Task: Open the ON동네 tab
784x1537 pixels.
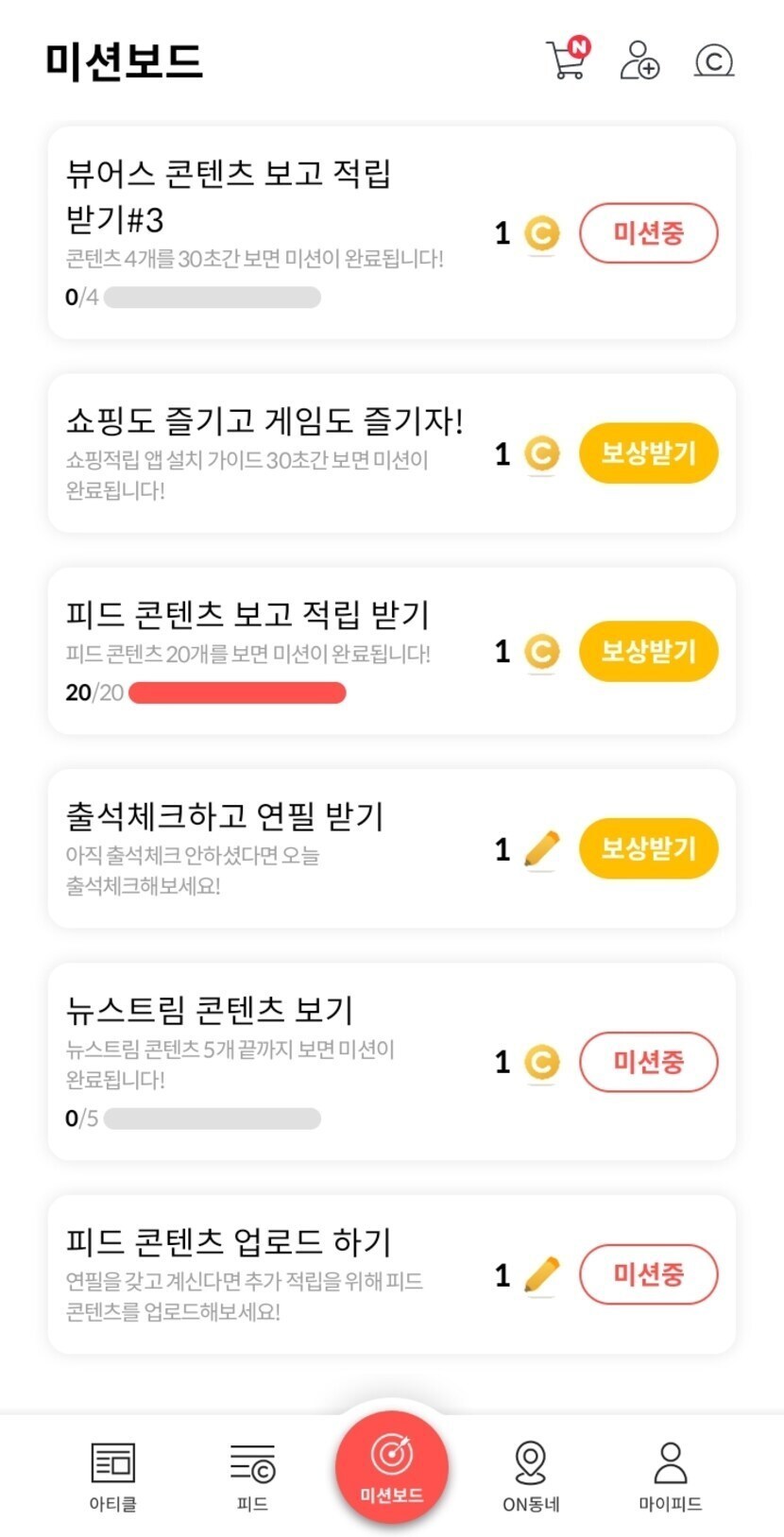Action: (x=531, y=1476)
